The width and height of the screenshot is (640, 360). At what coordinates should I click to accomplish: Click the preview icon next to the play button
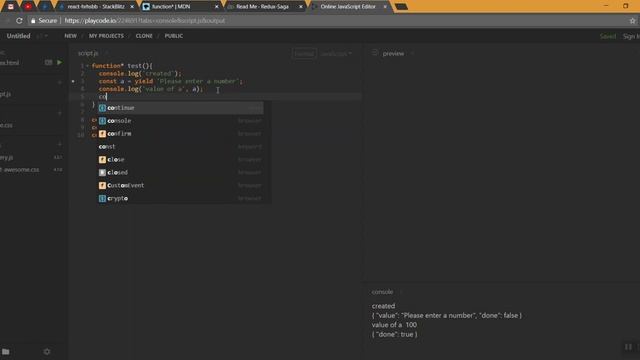pyautogui.click(x=48, y=62)
